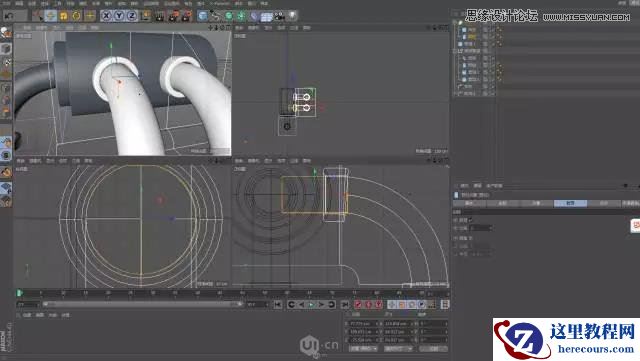Open the object mode dropdown under position fields
The image size is (640, 361).
tap(363, 349)
